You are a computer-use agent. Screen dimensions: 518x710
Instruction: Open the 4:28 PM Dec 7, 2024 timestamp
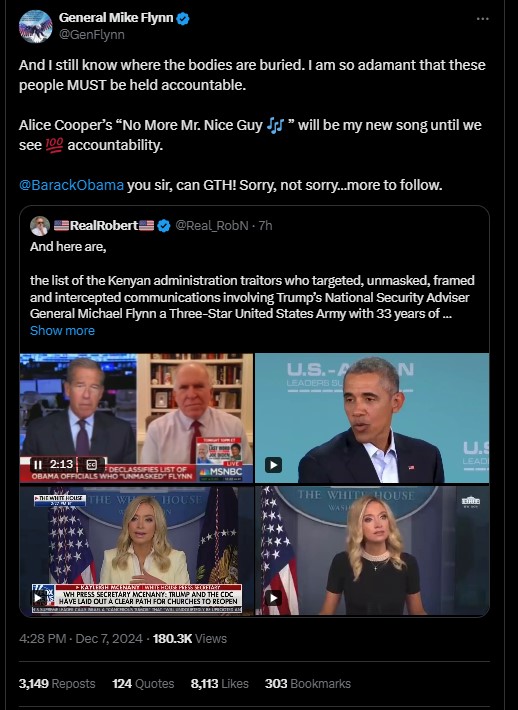(81, 638)
